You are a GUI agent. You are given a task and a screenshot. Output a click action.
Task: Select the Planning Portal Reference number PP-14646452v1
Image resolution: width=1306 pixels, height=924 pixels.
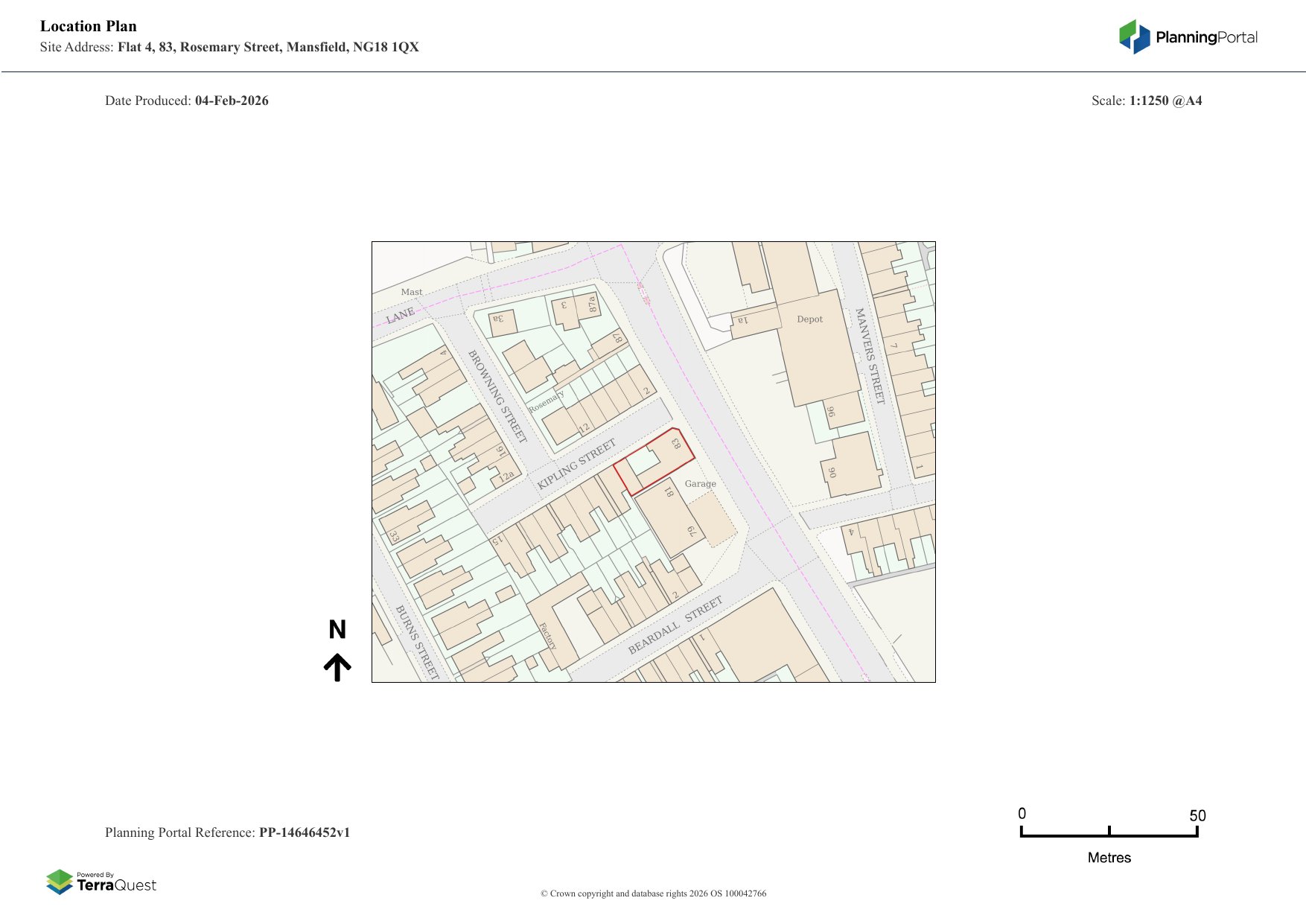coord(304,832)
